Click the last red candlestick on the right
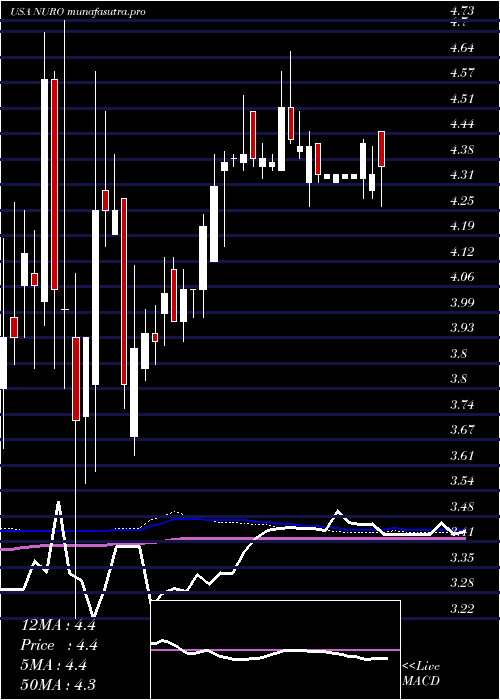Screen dimensions: 500x700 point(382,149)
